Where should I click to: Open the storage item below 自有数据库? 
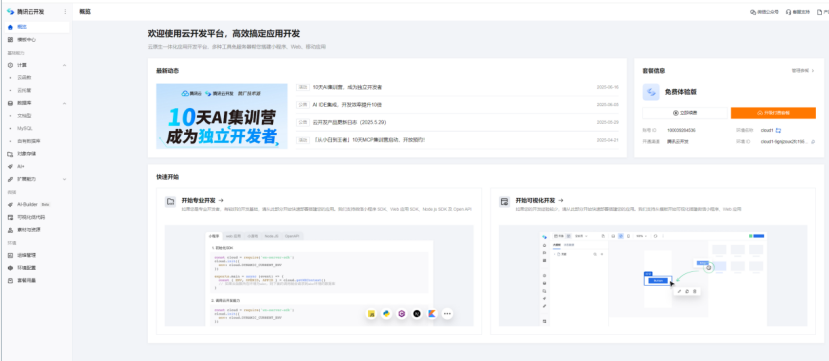click(36, 154)
